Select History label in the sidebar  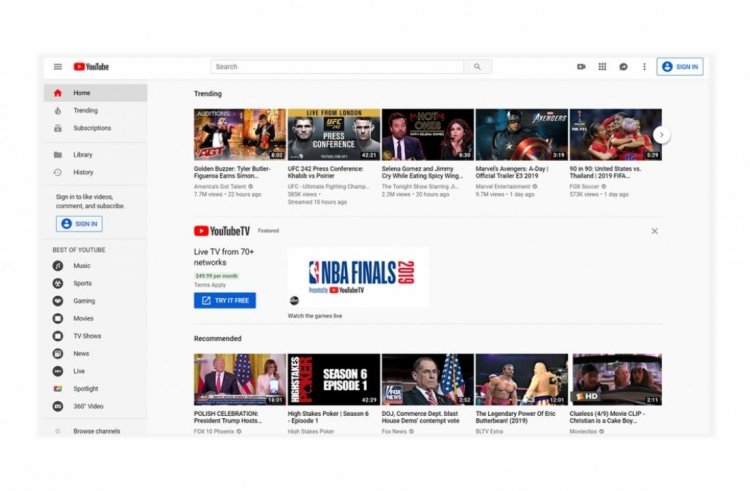tap(83, 172)
